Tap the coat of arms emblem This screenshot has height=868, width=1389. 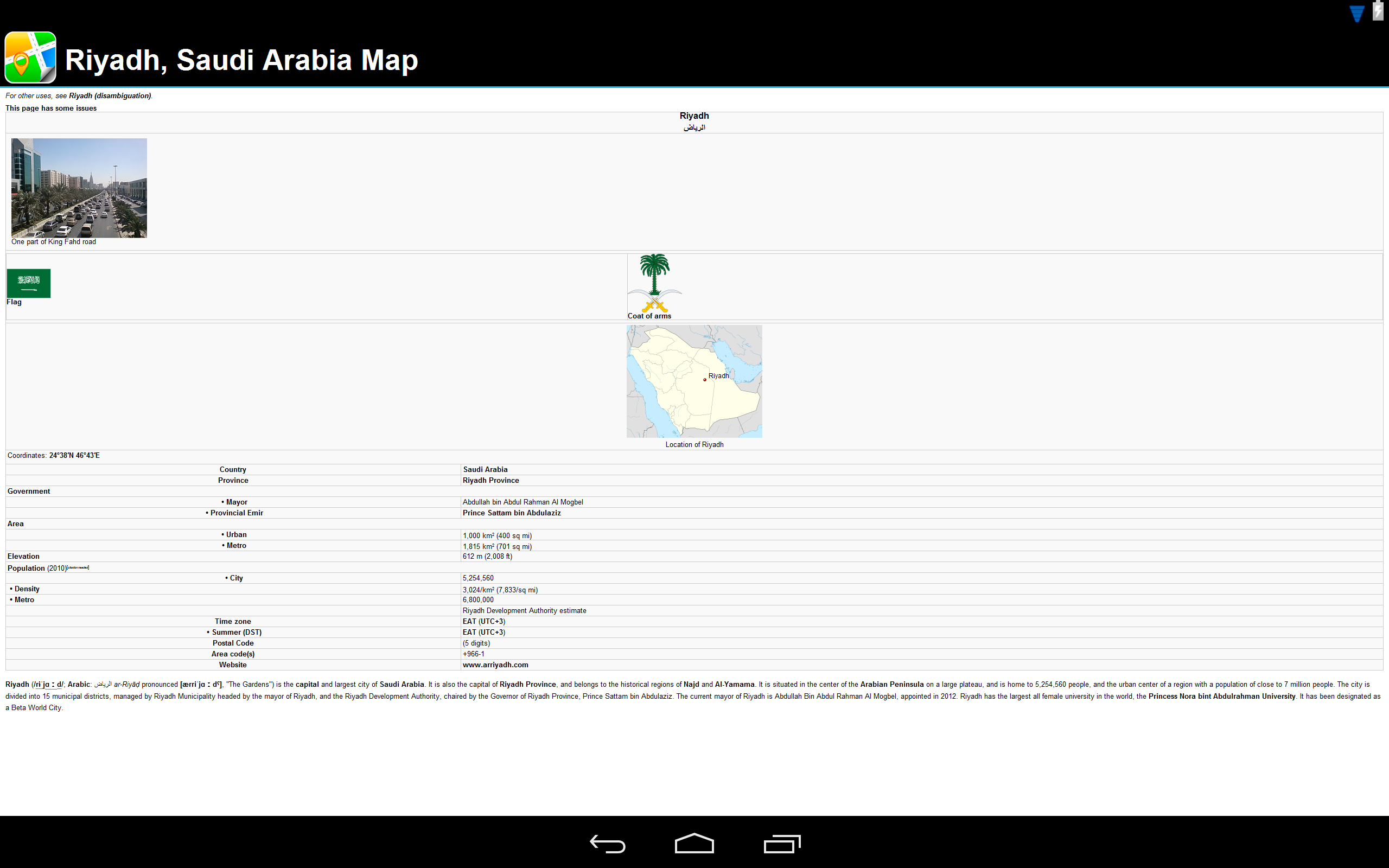(x=654, y=283)
